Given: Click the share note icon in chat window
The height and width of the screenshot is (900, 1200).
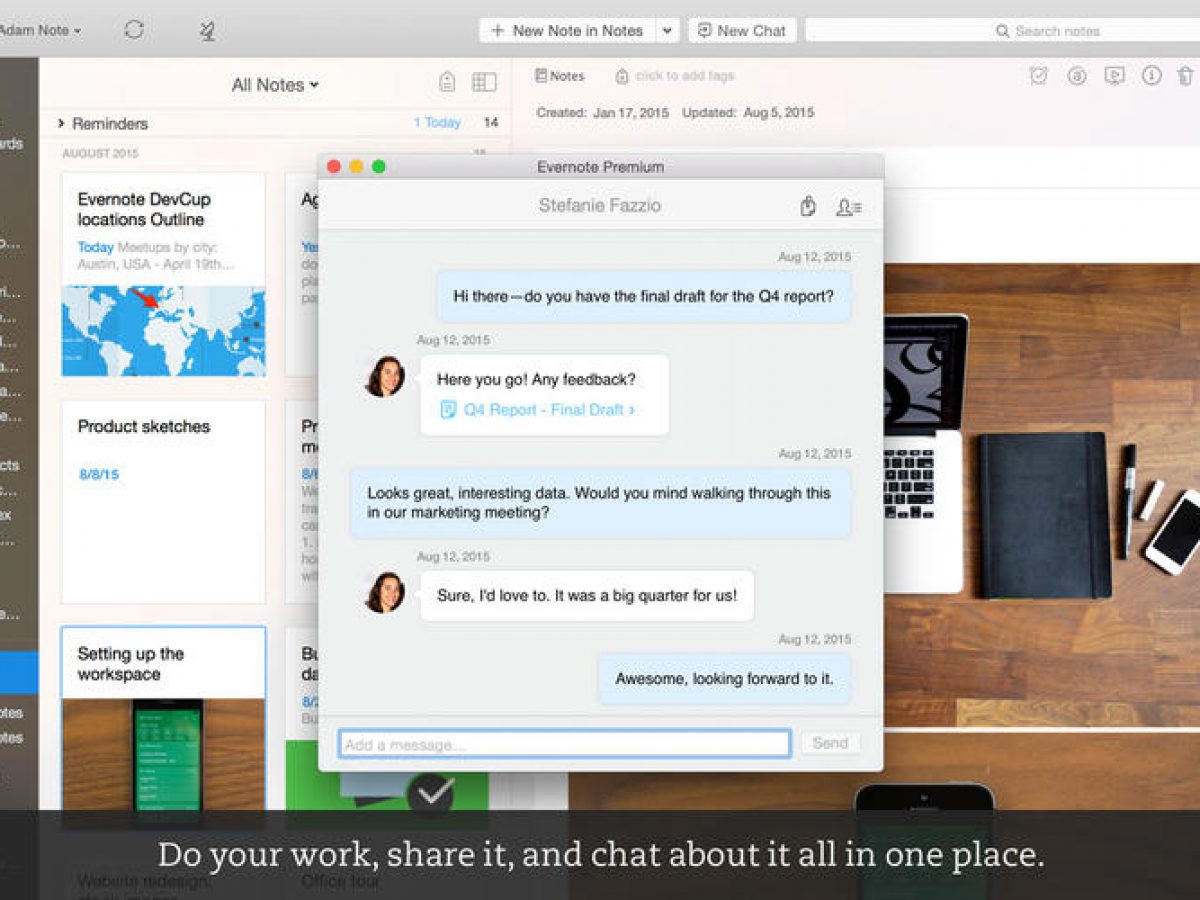Looking at the screenshot, I should coord(808,206).
